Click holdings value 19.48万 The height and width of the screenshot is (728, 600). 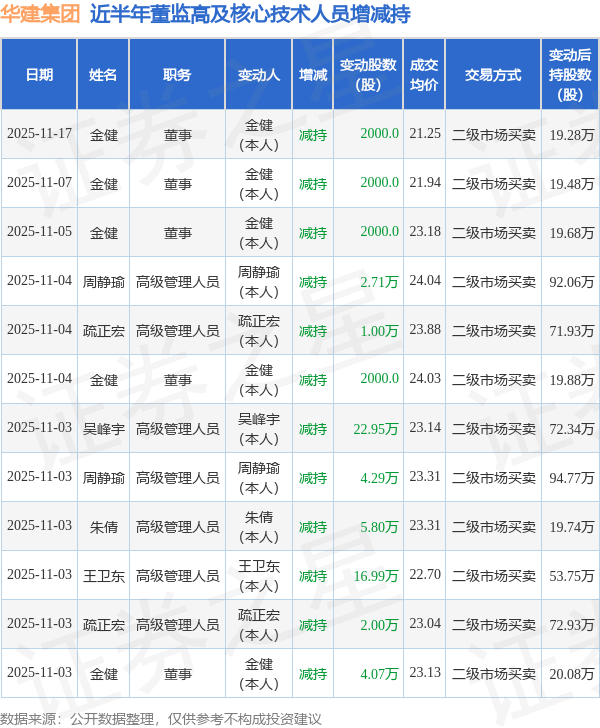[x=572, y=184]
